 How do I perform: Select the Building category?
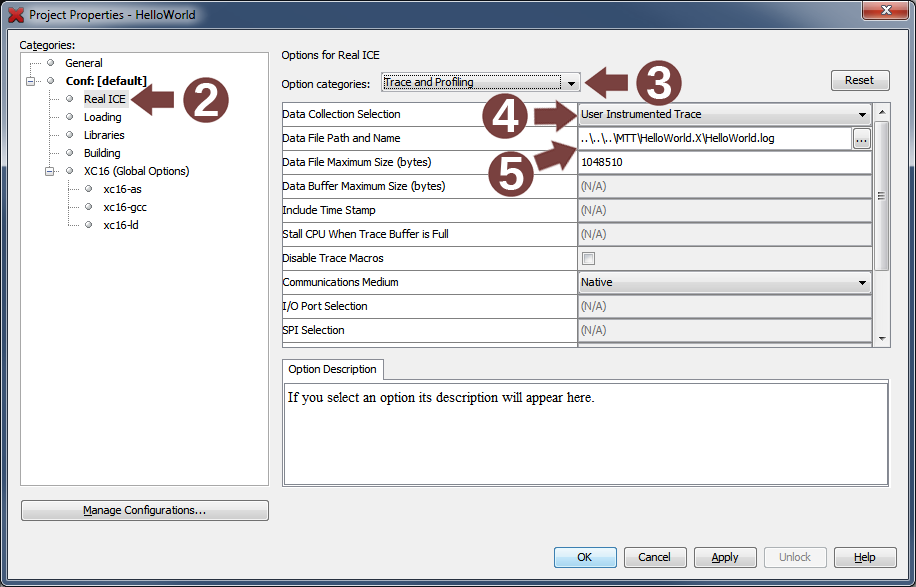[x=102, y=153]
